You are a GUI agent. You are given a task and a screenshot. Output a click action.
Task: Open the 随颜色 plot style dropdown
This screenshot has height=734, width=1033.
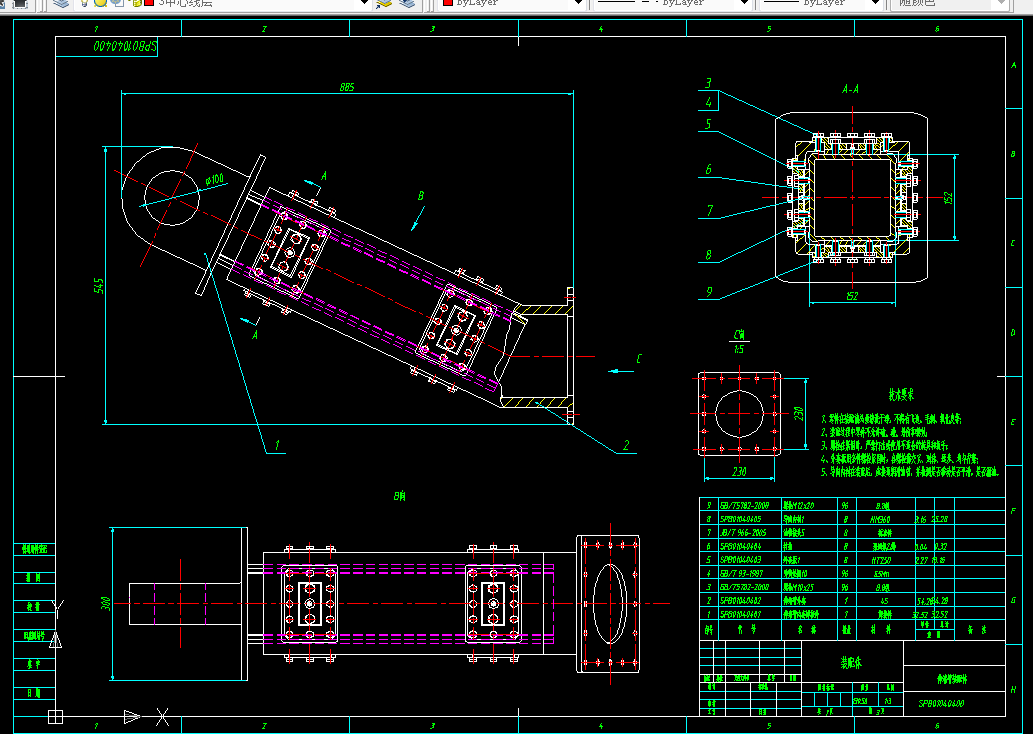(1000, 3)
